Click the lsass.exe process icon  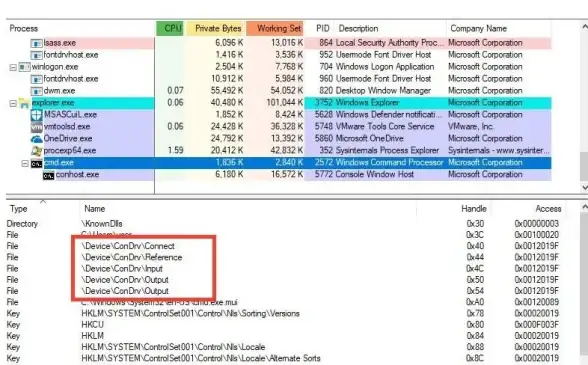pos(36,44)
